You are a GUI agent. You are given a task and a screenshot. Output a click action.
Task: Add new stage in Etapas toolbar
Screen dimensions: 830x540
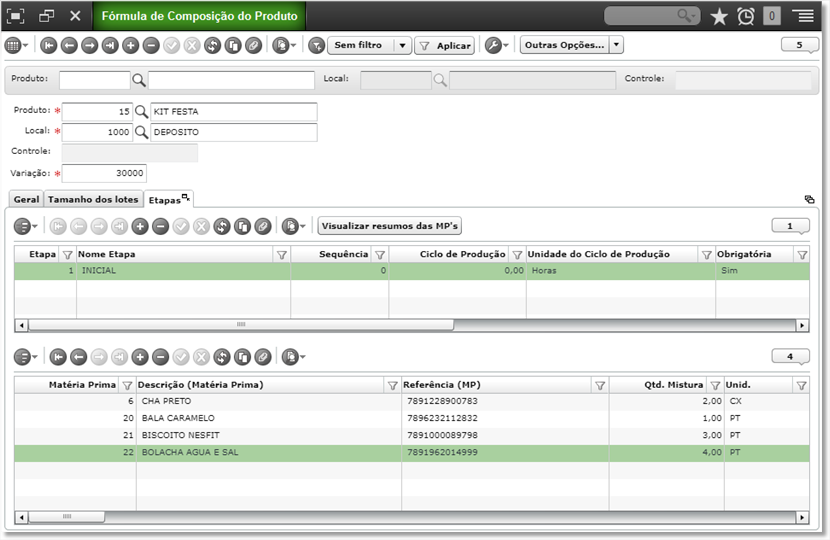(x=140, y=227)
